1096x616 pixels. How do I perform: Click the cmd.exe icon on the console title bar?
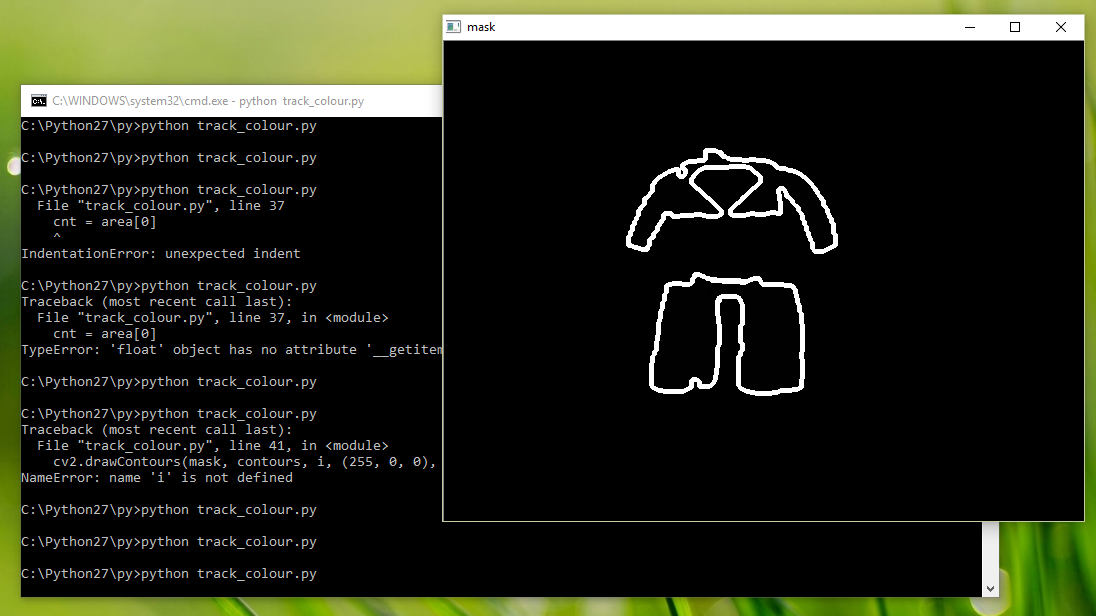38,101
